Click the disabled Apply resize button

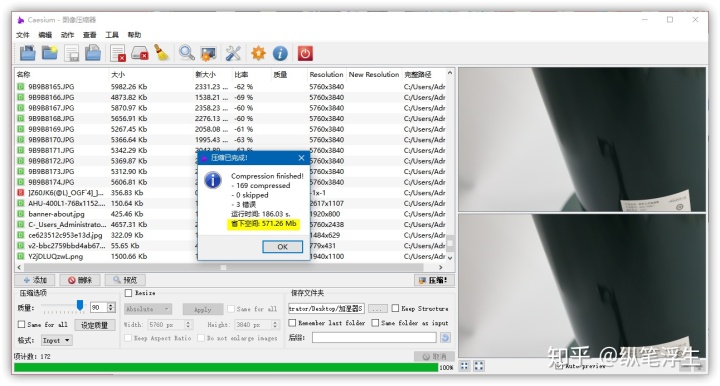point(202,309)
